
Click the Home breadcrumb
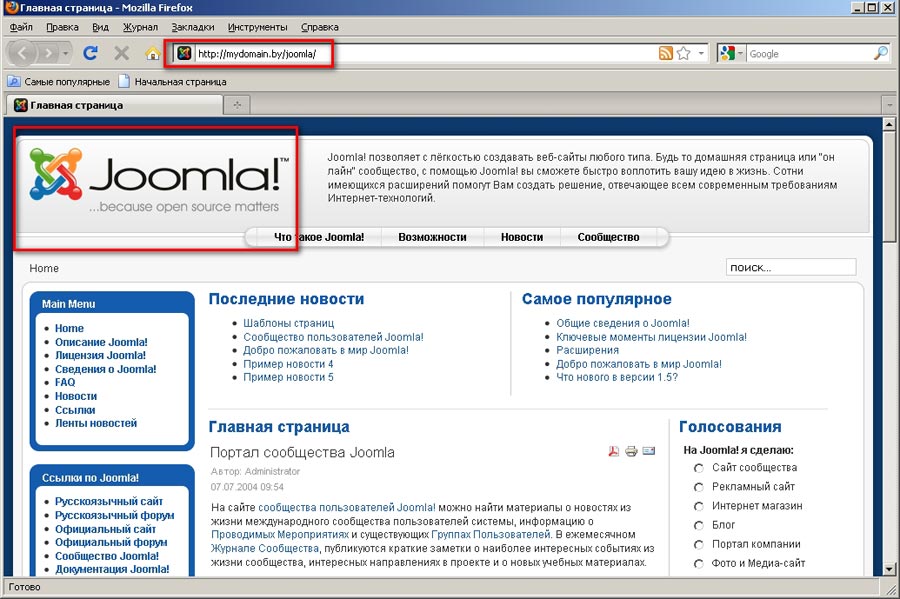[44, 268]
